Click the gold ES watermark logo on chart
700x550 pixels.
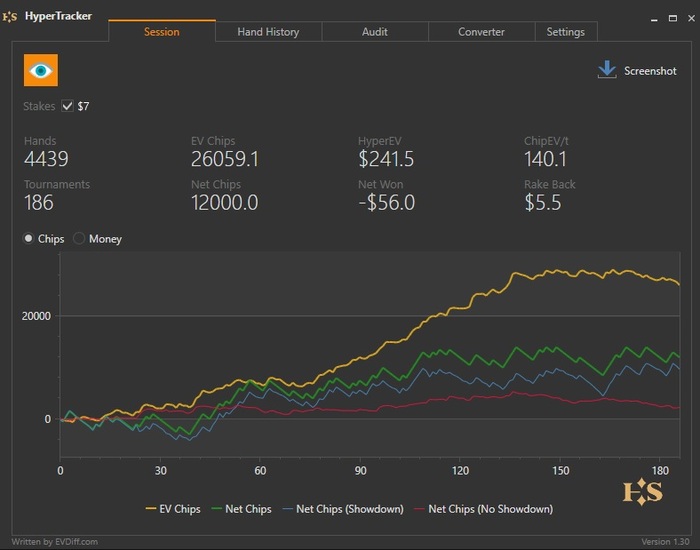click(640, 492)
